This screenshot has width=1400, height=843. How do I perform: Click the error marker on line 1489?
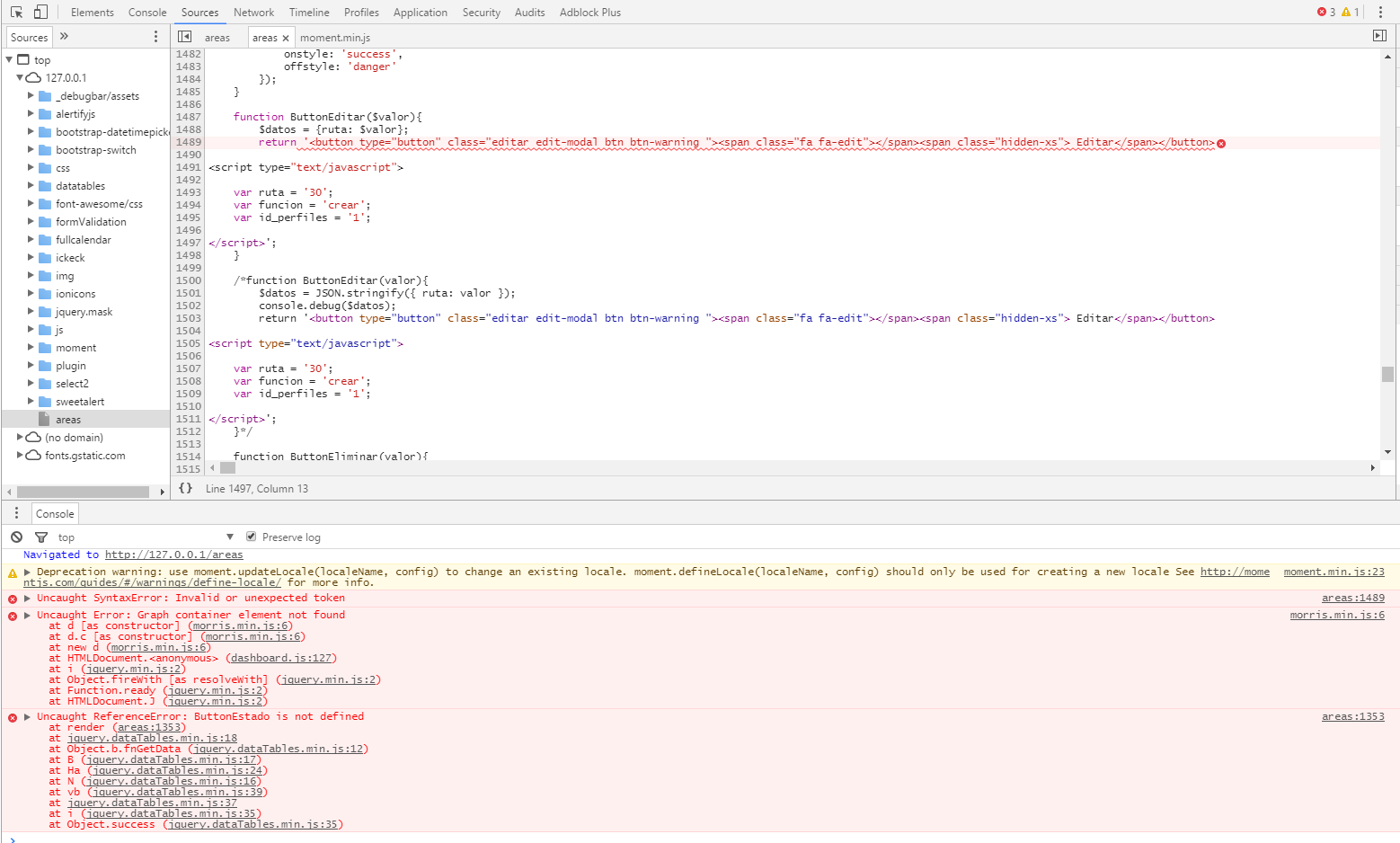(x=1221, y=143)
